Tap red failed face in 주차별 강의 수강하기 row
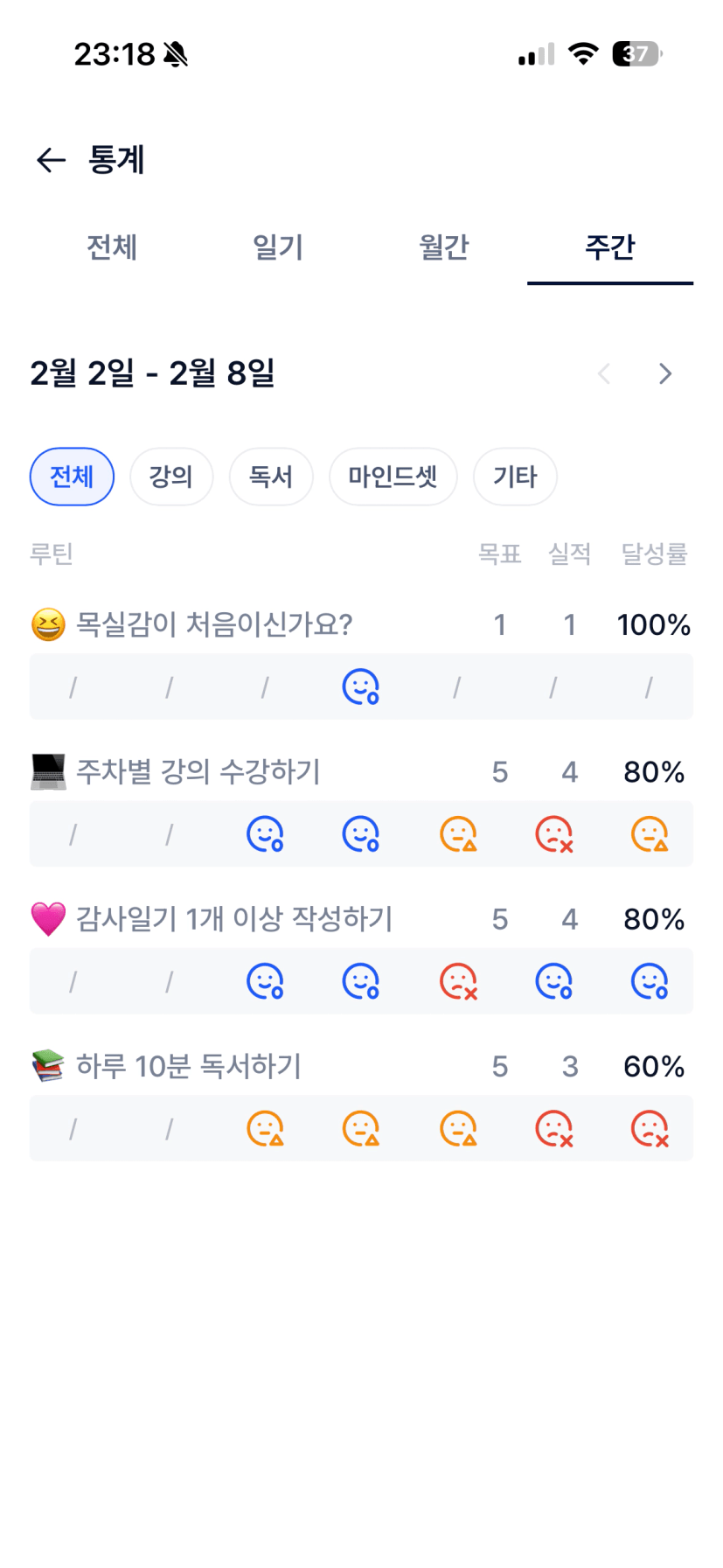This screenshot has height=1568, width=723. pos(553,834)
